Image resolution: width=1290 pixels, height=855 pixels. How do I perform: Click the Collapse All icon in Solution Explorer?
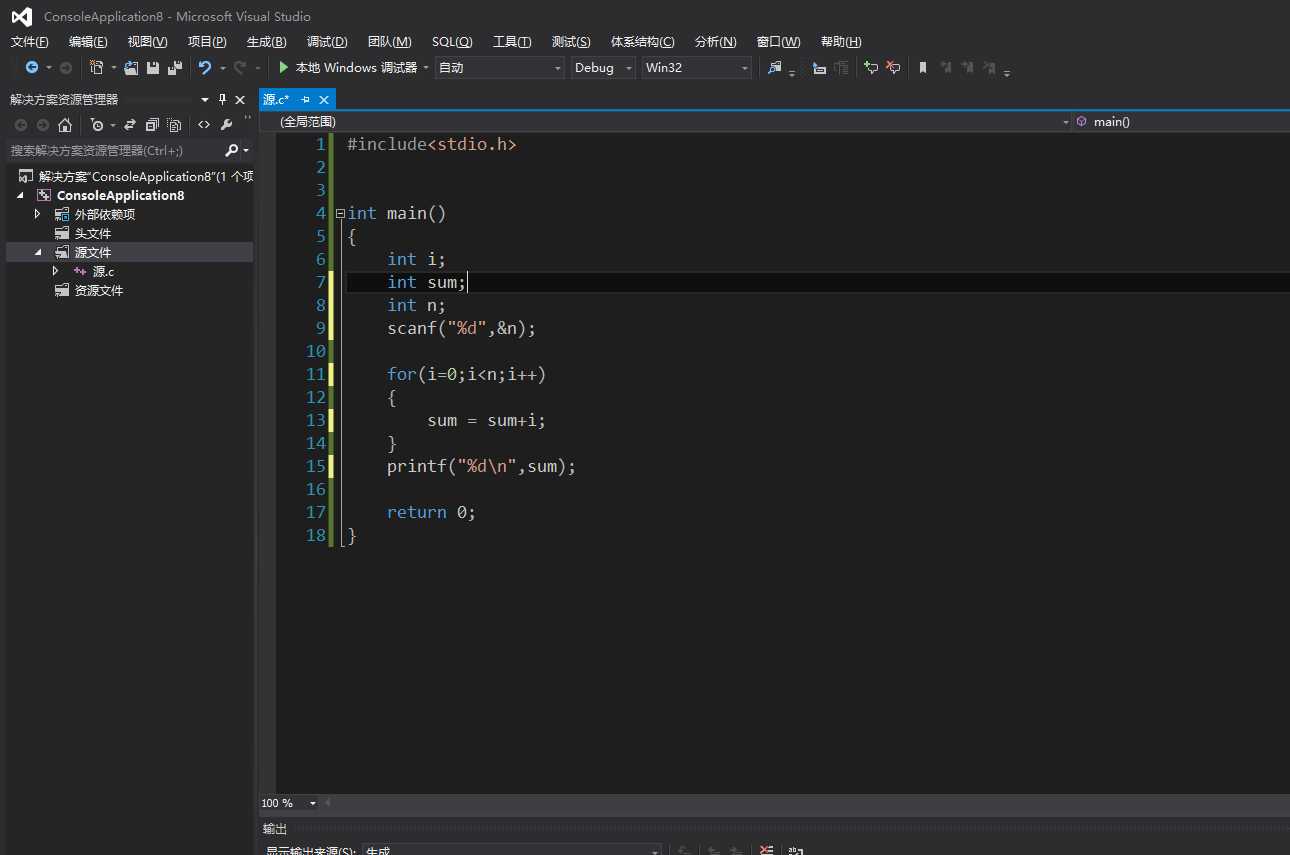[x=152, y=125]
